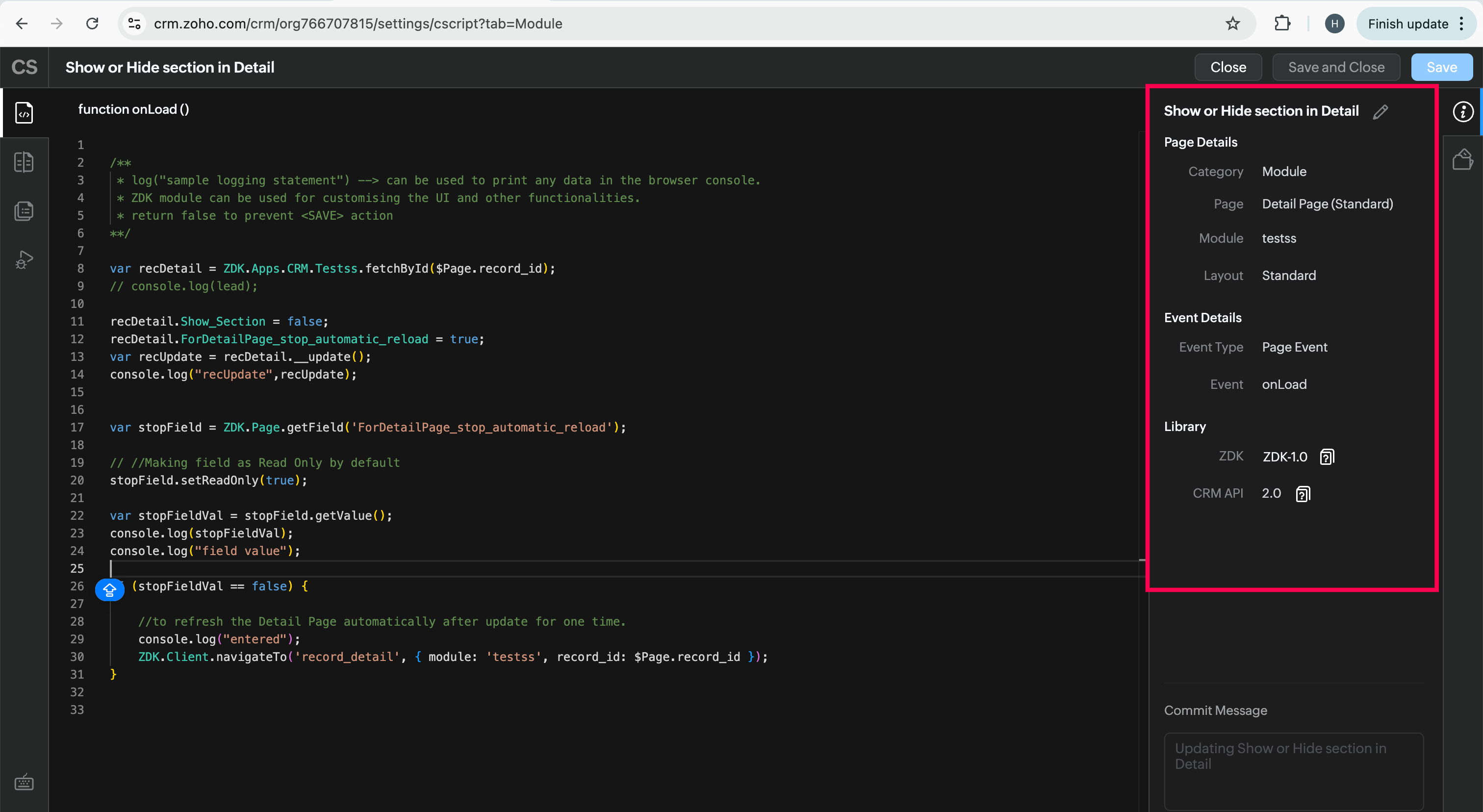This screenshot has width=1483, height=812.
Task: Open the version history list sidebar icon
Action: click(24, 211)
